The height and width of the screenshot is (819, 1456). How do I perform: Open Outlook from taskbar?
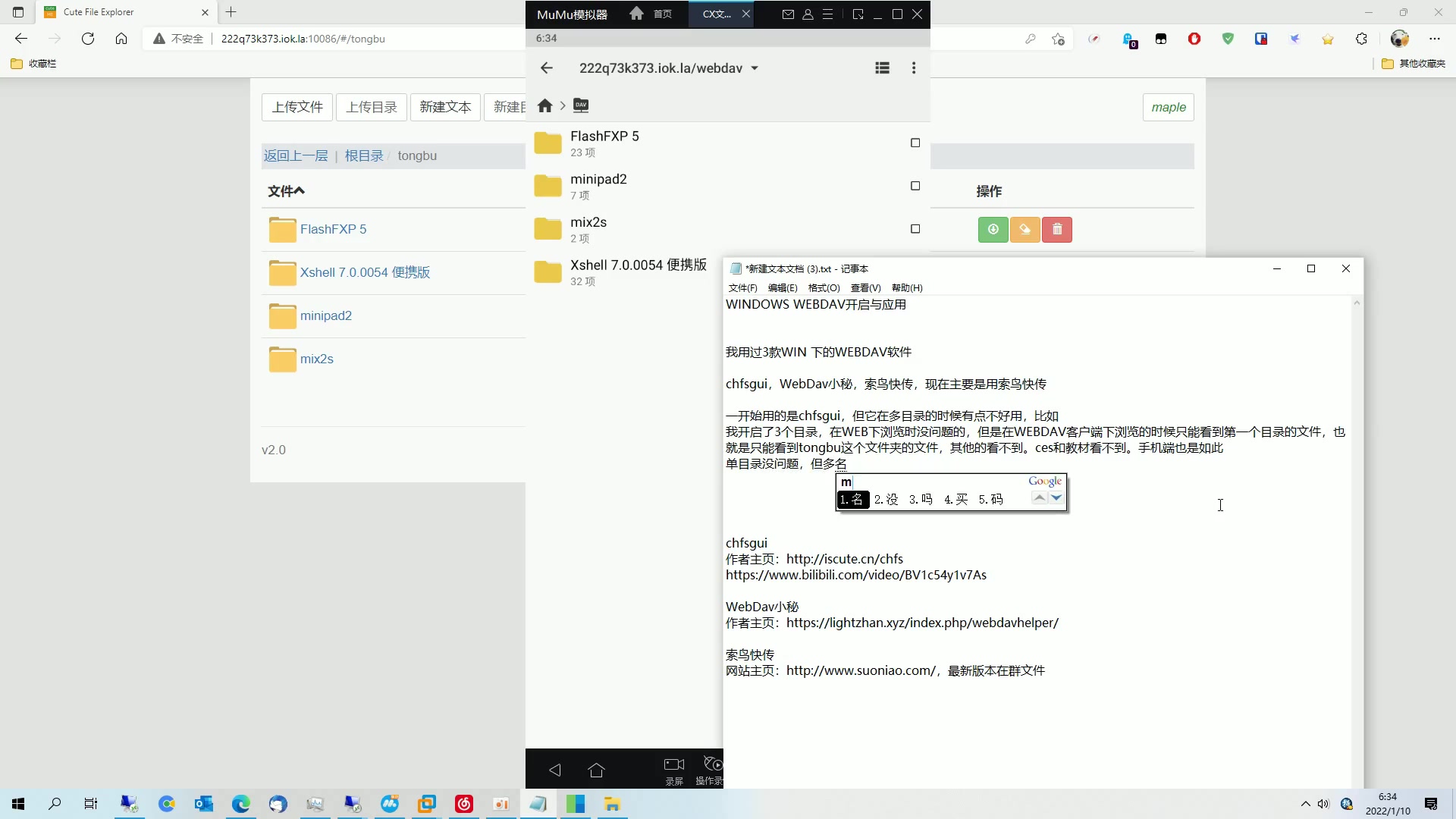204,804
